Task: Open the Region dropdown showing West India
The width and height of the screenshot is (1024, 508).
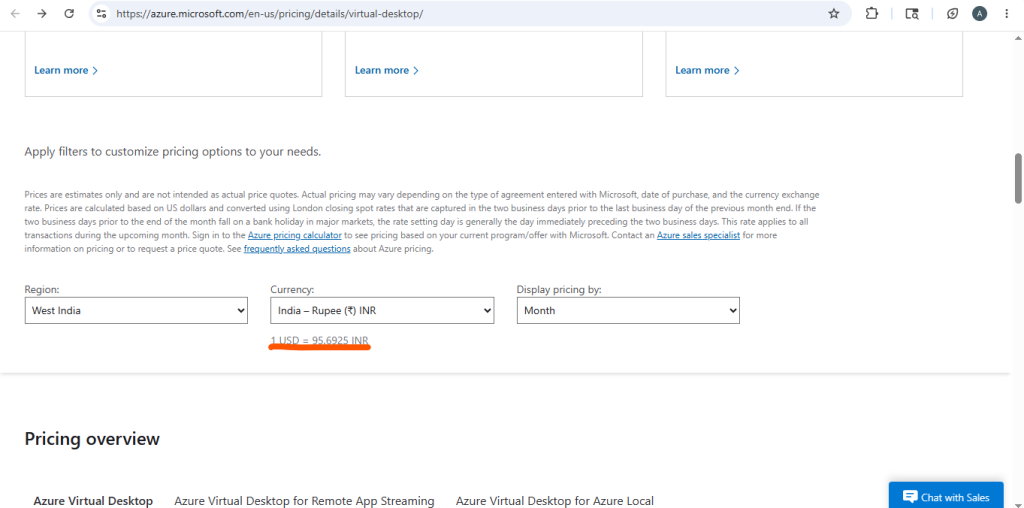Action: point(136,311)
